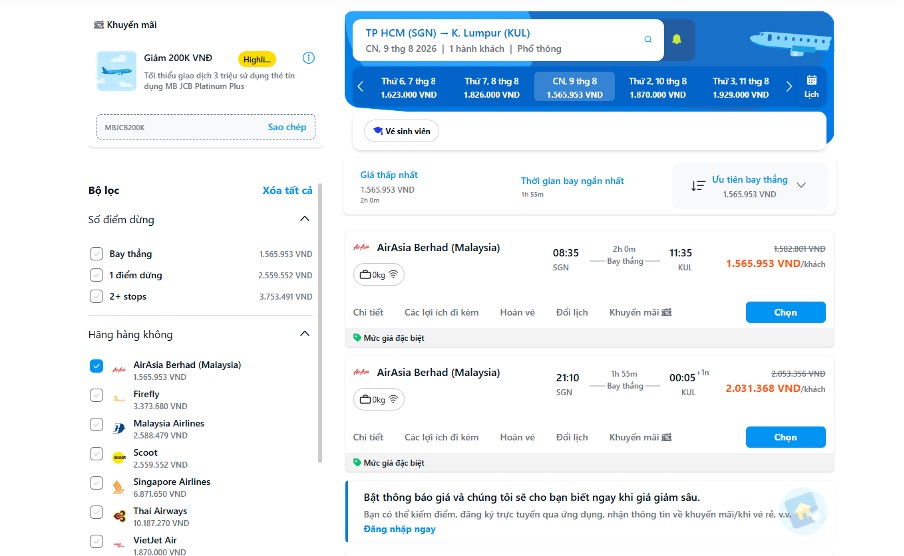Screen dimensions: 904x556
Task: Click the 0kg baggage wifi badge on 08:35 flight
Action: tap(379, 275)
